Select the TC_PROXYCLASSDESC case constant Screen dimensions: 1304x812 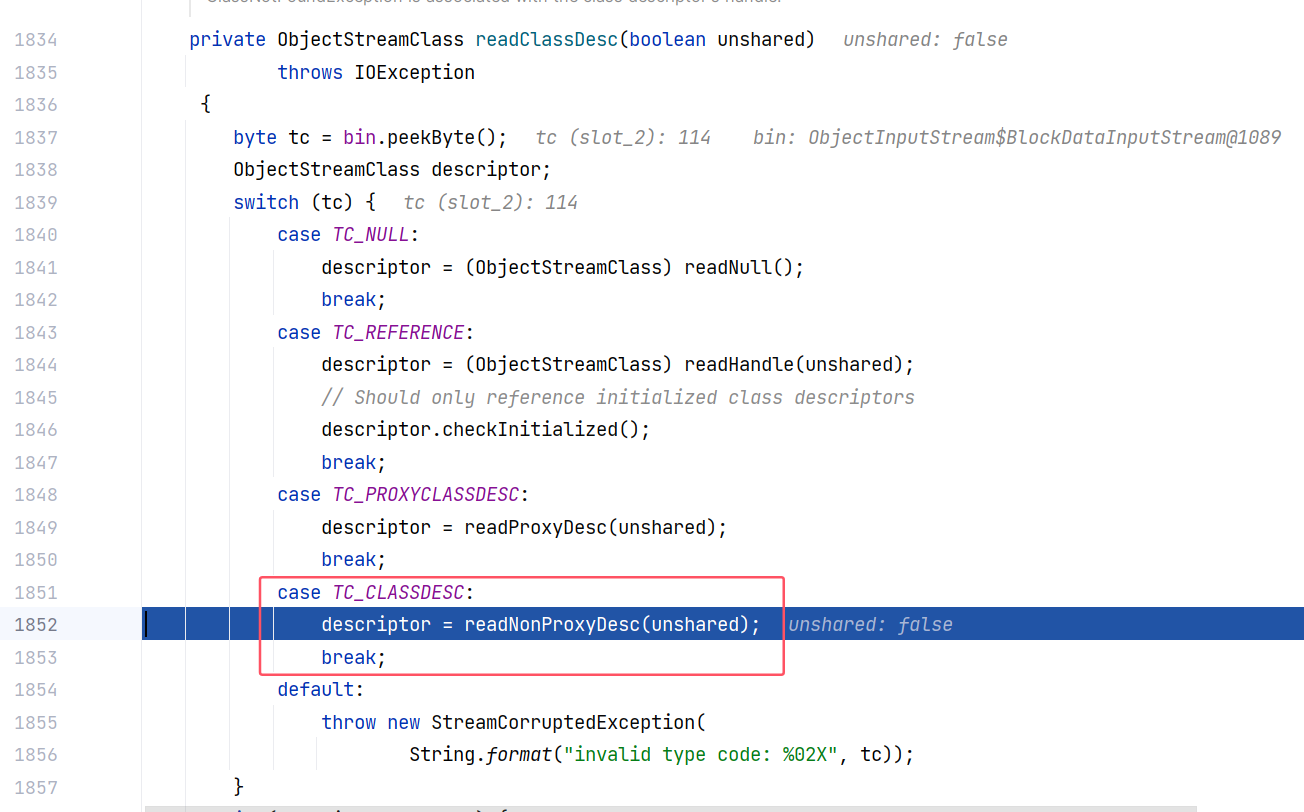pyautogui.click(x=426, y=495)
